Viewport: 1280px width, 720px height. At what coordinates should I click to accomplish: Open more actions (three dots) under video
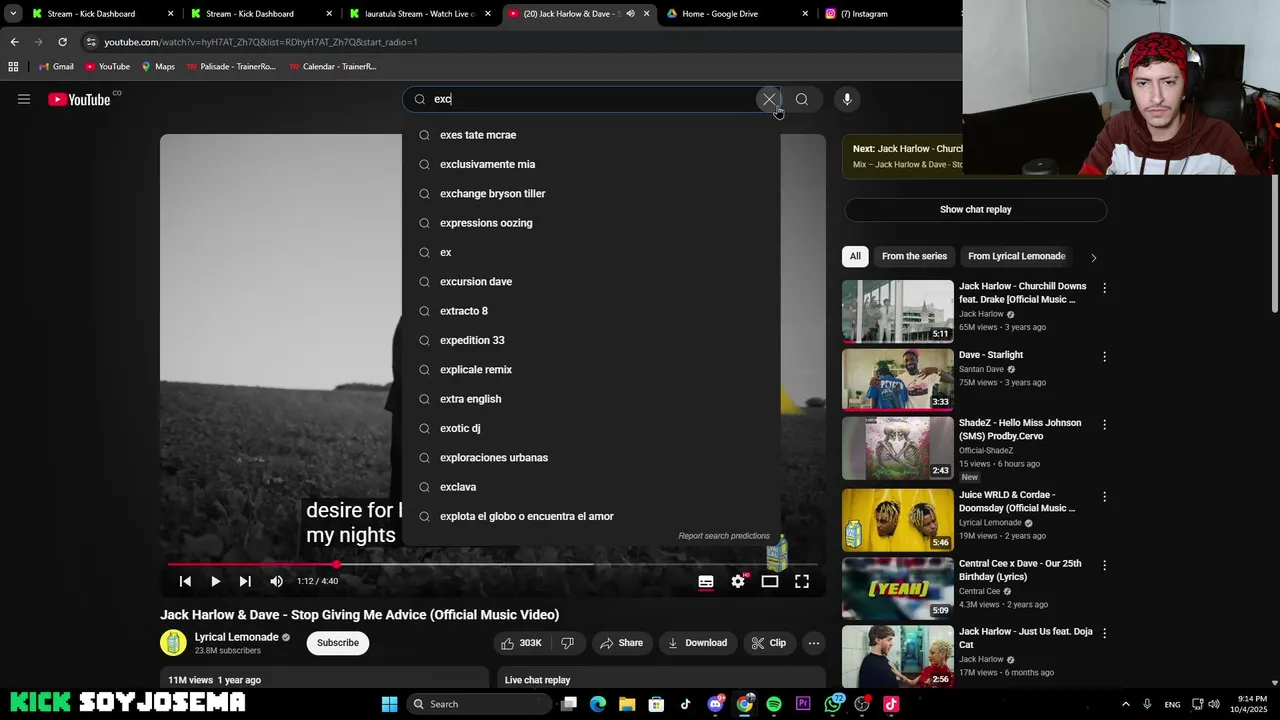click(814, 643)
